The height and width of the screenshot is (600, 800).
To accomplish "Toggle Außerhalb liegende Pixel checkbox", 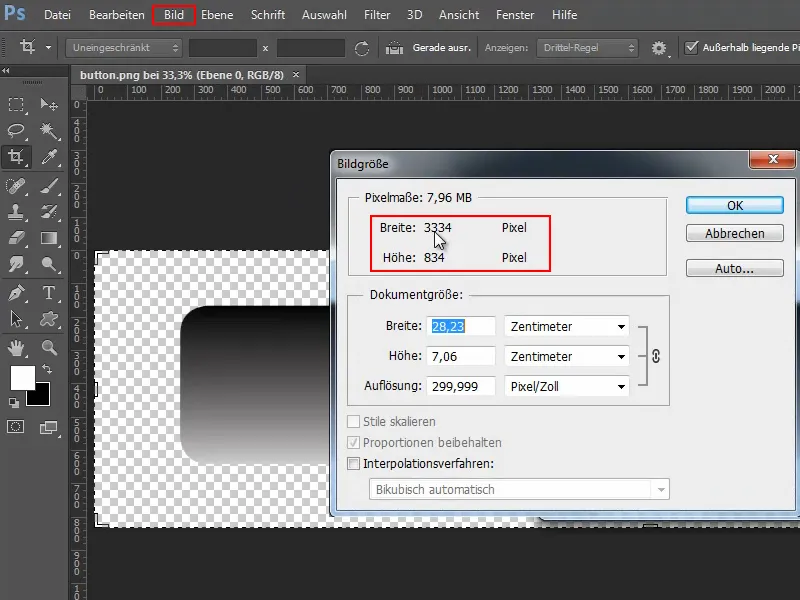I will [x=691, y=47].
